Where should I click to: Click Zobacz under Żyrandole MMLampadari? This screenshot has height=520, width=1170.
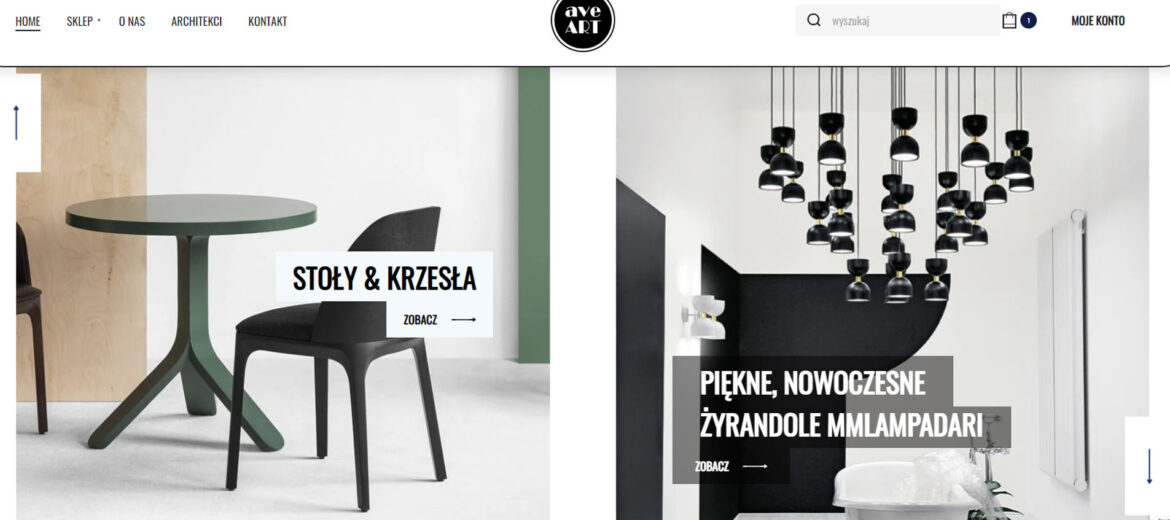(x=712, y=466)
